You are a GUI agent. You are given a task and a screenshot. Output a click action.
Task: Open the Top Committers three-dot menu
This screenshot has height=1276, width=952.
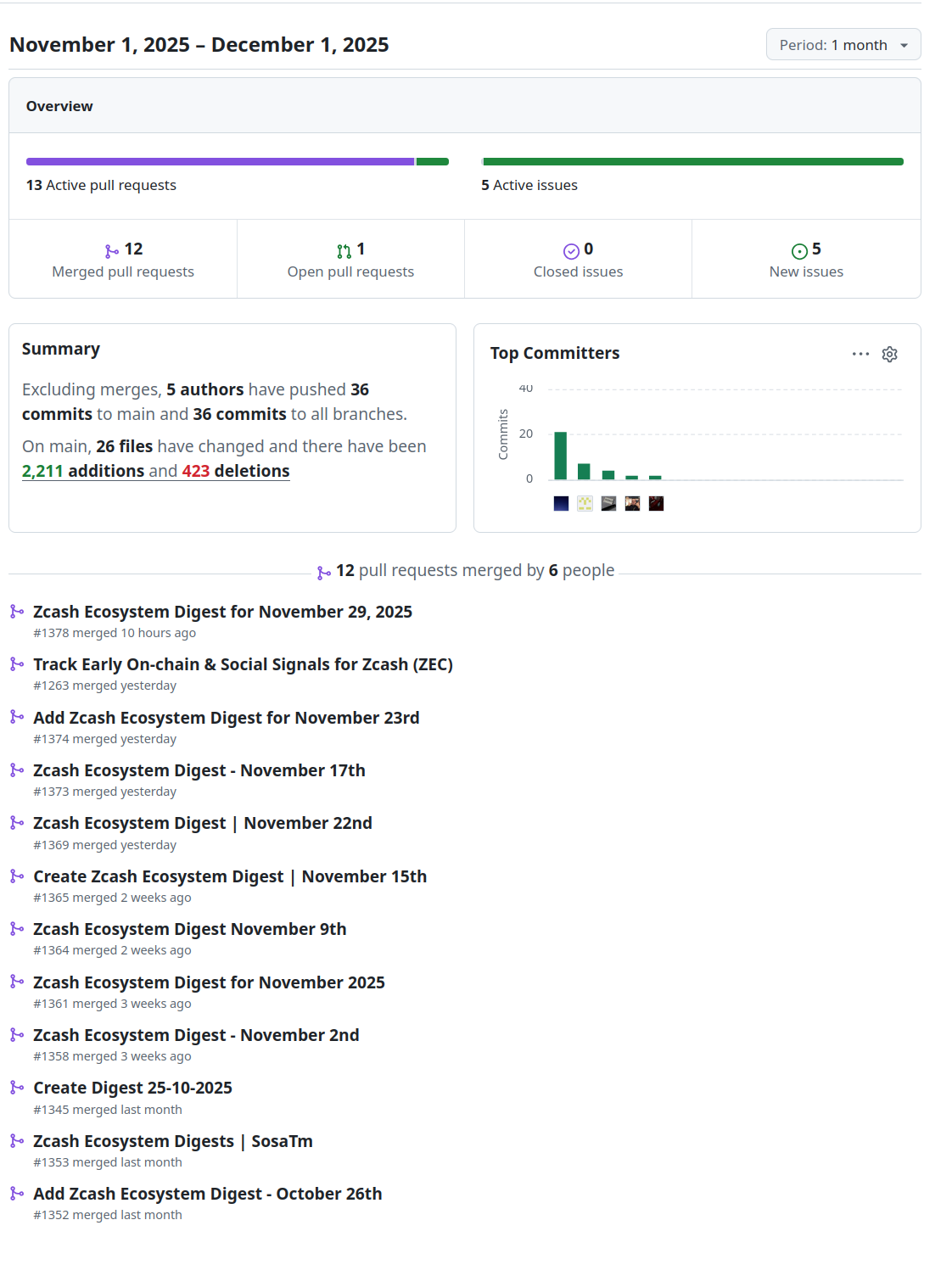pyautogui.click(x=860, y=354)
